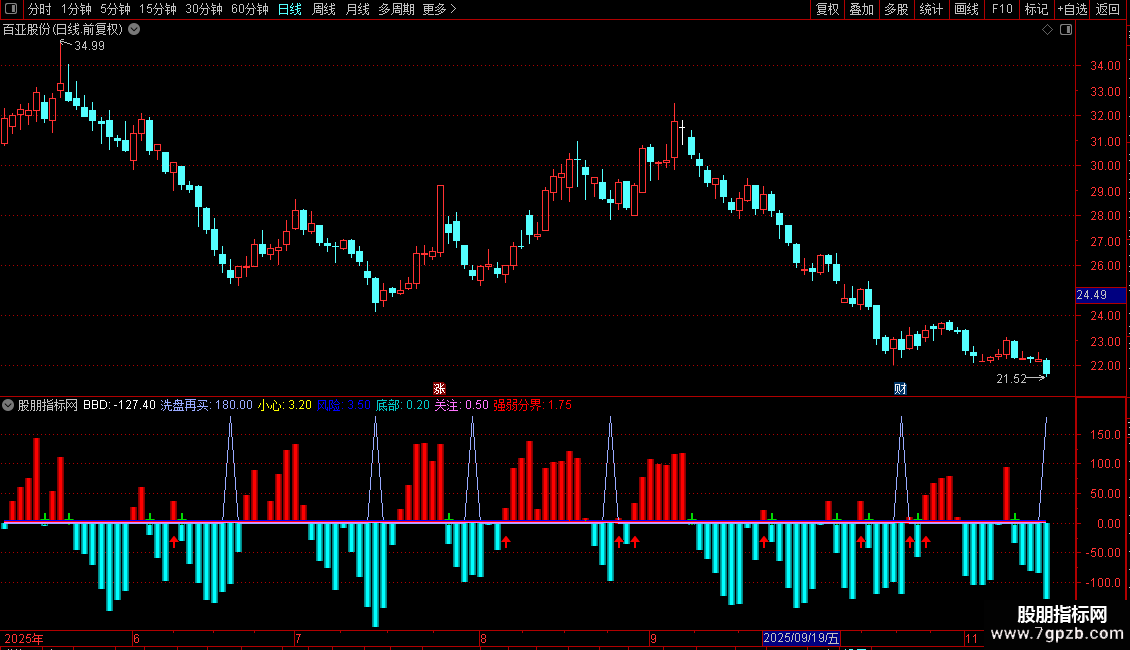This screenshot has height=650, width=1130.
Task: Click the red 涨 event marker
Action: tap(440, 389)
